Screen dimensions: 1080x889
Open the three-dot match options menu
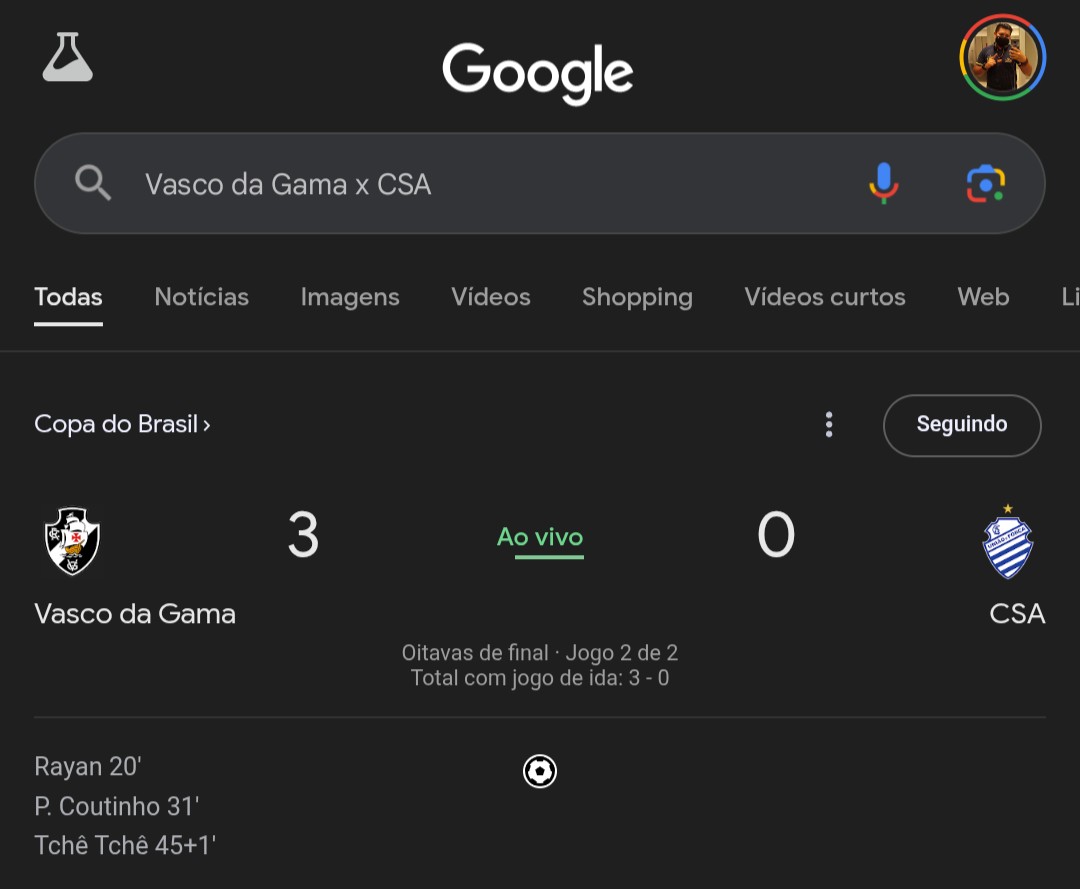[x=829, y=424]
